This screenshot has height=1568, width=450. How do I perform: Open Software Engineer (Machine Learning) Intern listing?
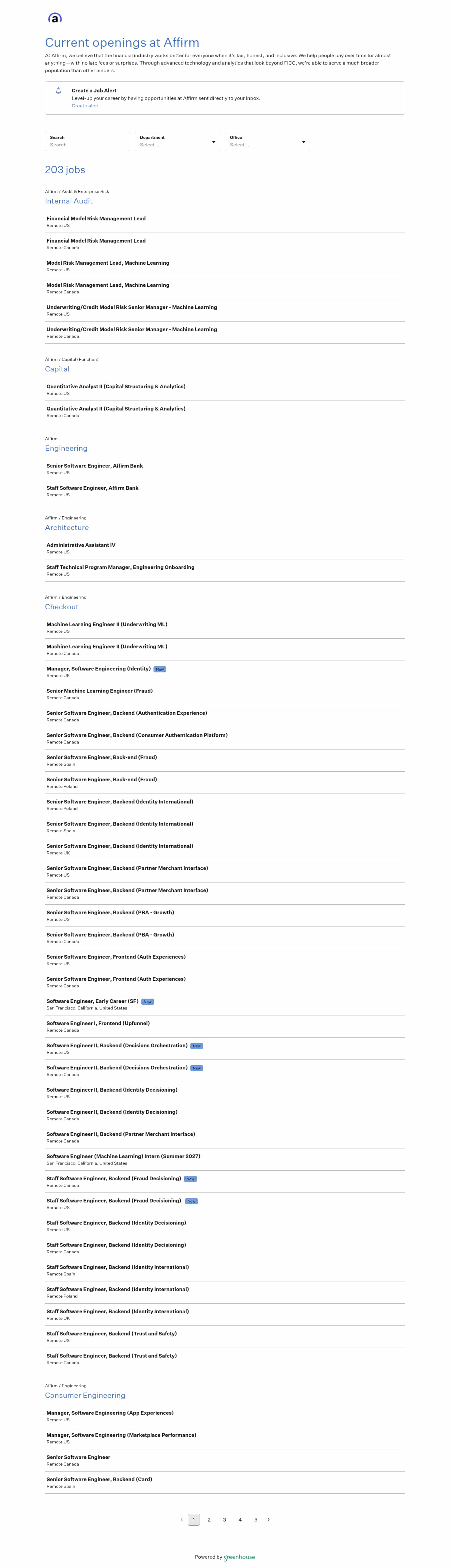click(224, 1159)
